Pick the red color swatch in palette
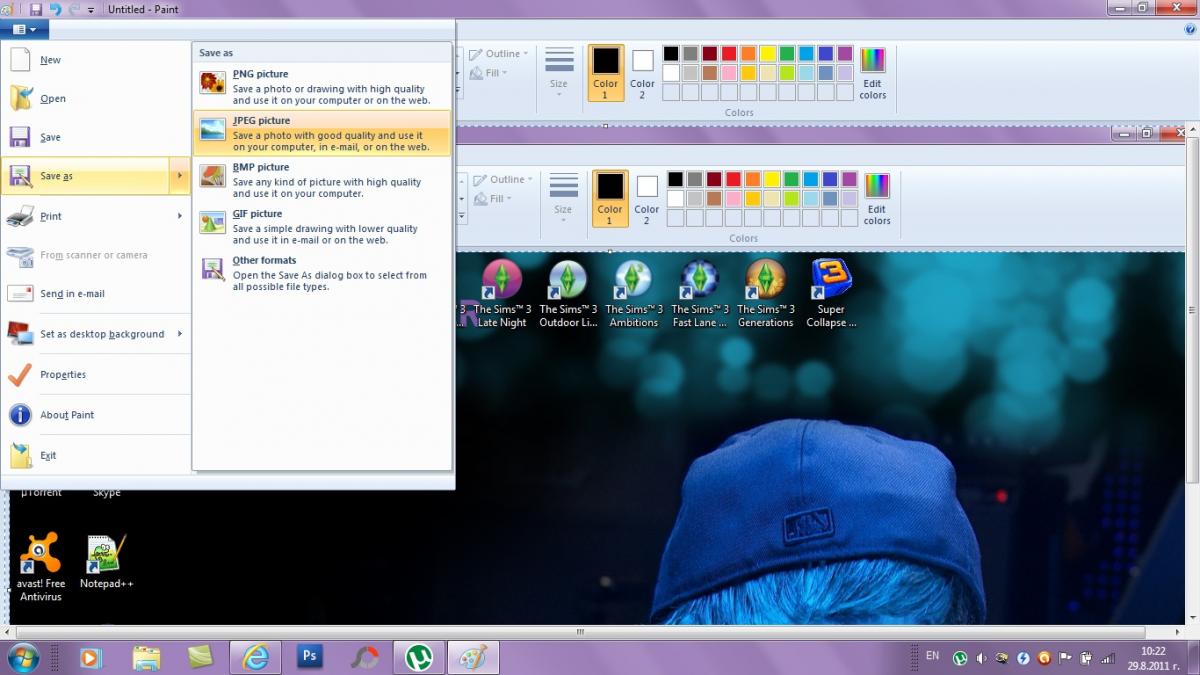The width and height of the screenshot is (1200, 675). tap(729, 54)
